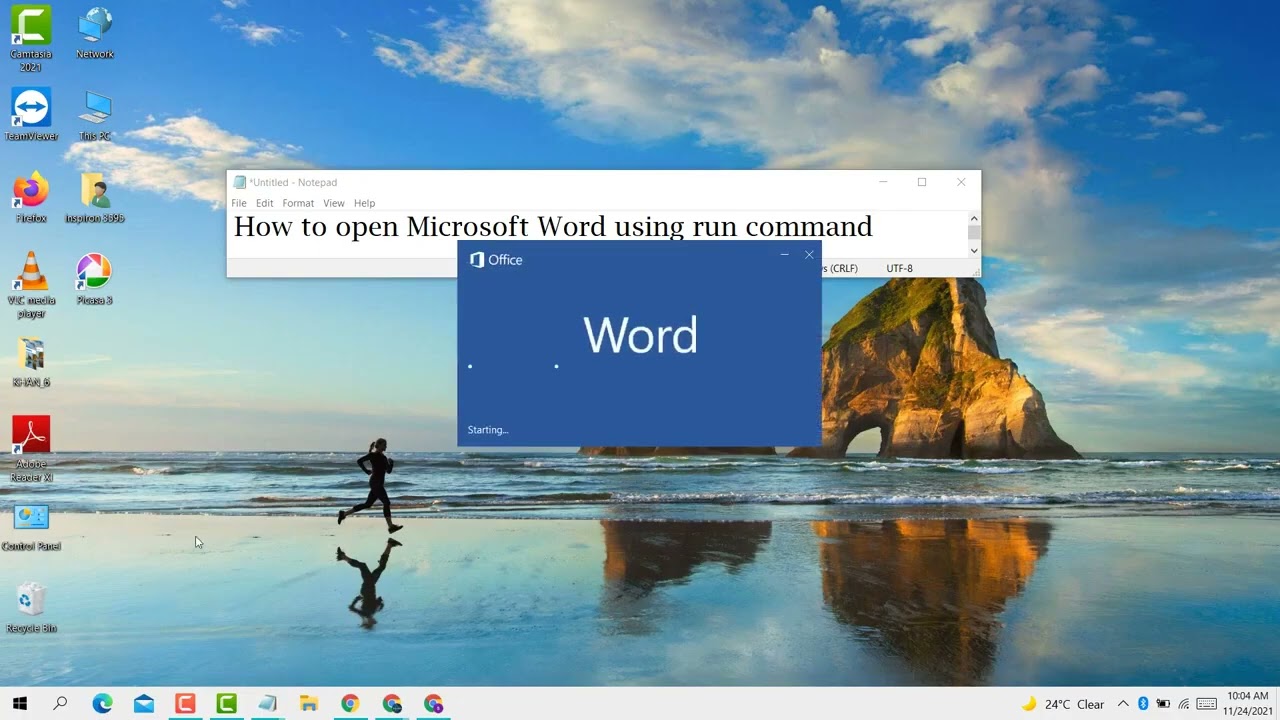Maximize the Notepad window
The image size is (1280, 720).
922,182
